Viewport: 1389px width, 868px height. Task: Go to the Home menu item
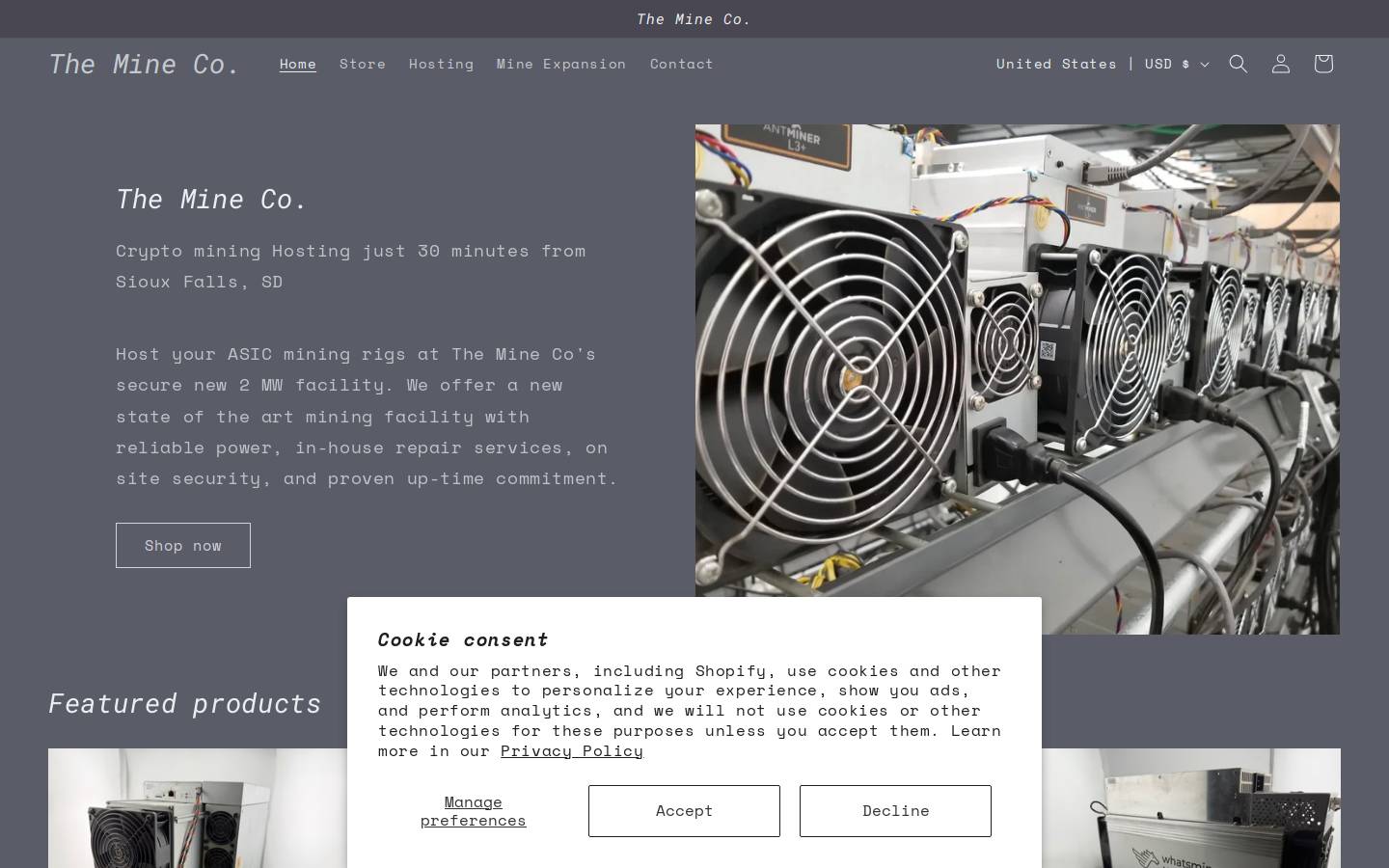tap(298, 64)
